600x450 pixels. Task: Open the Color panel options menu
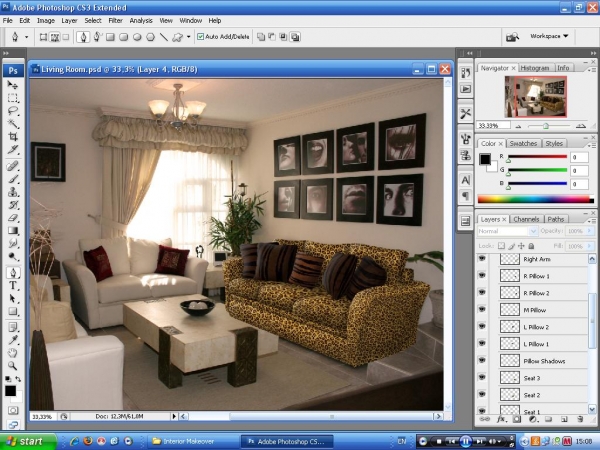pos(592,145)
